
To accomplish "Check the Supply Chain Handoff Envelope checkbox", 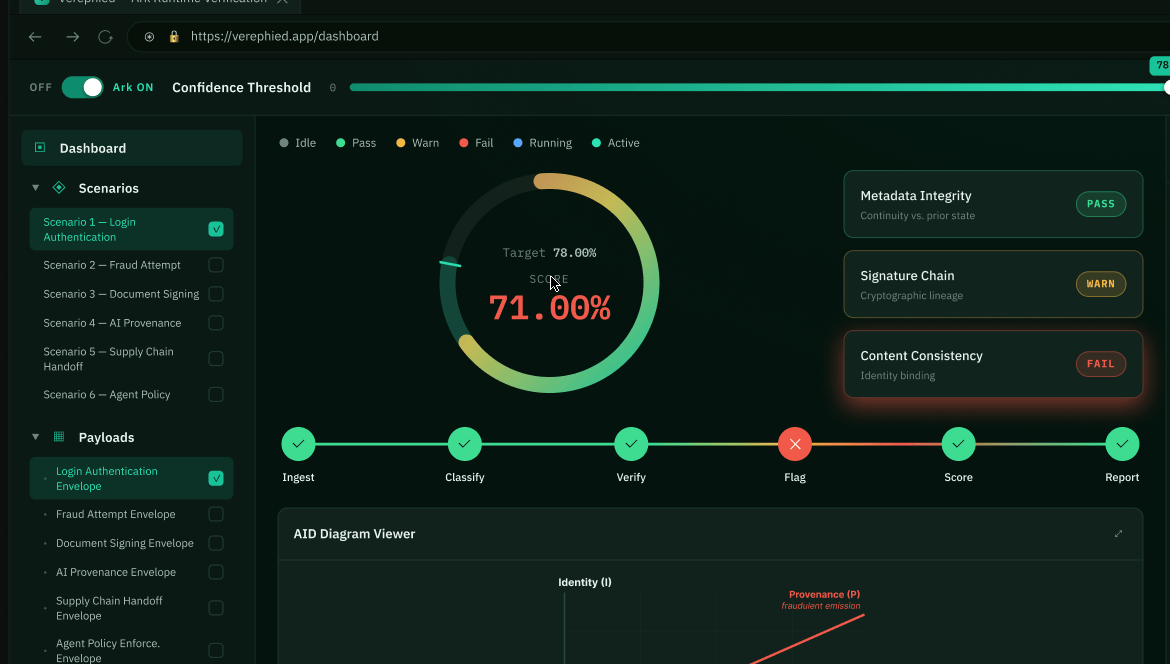I will click(216, 608).
